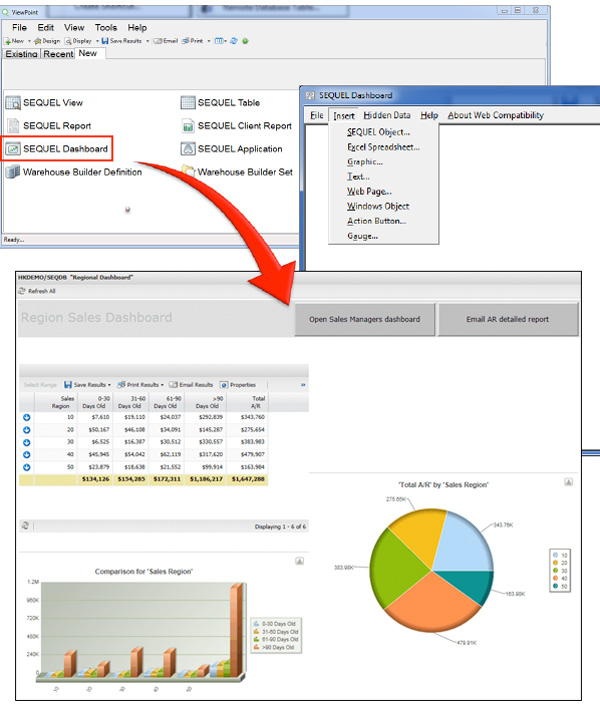This screenshot has width=600, height=706.
Task: Open SEQUEL View icon in ViewPoint
Action: pos(13,103)
